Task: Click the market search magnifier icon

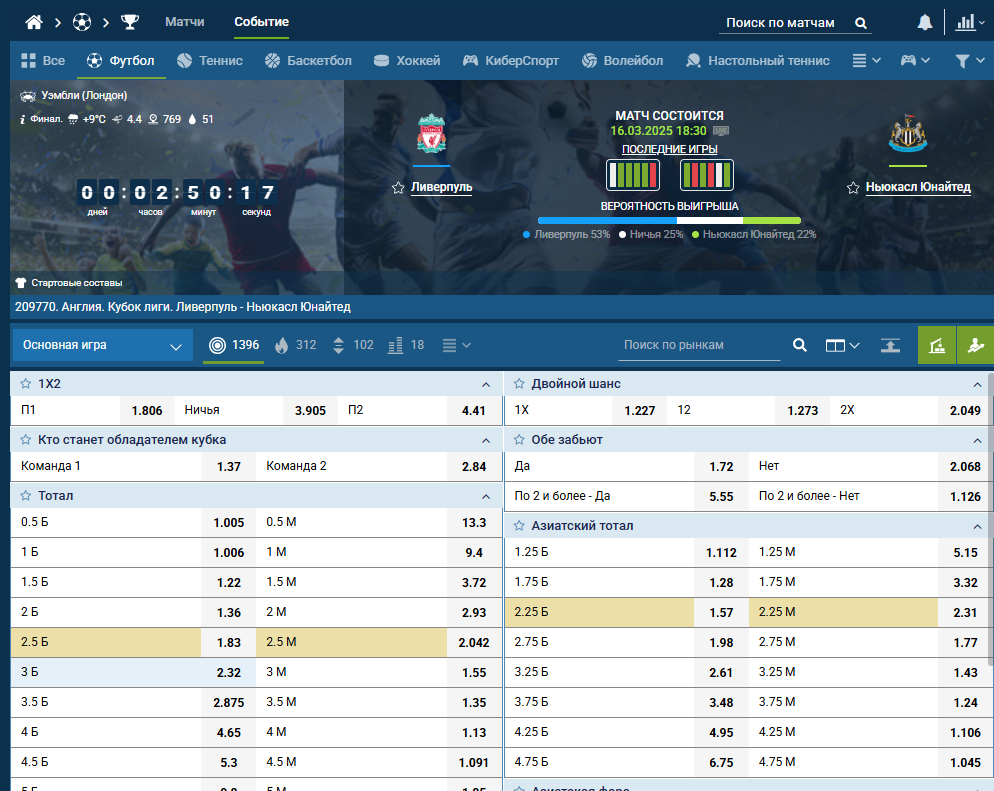Action: 800,345
